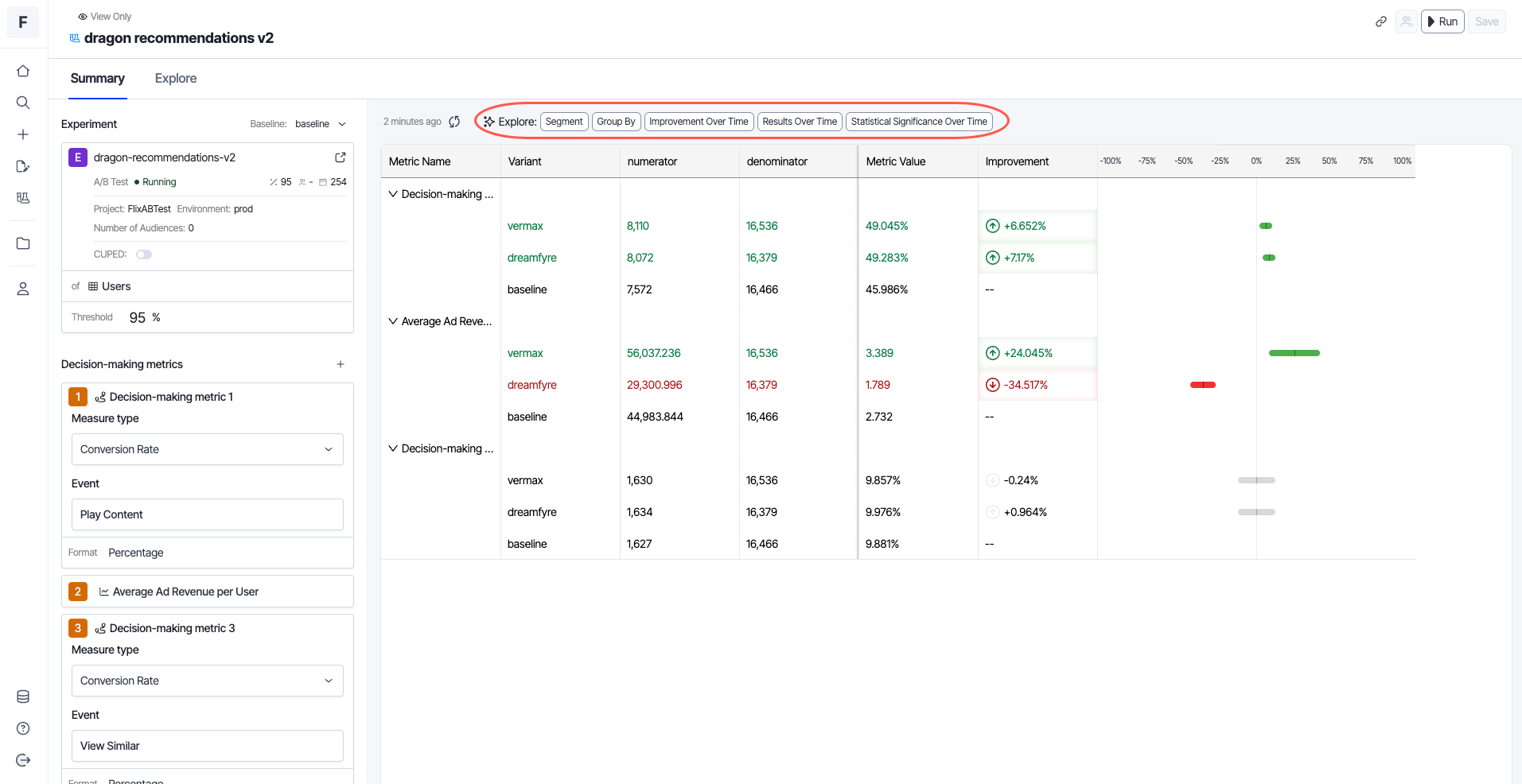The height and width of the screenshot is (784, 1522).
Task: Open the folder sidebar icon
Action: [23, 243]
